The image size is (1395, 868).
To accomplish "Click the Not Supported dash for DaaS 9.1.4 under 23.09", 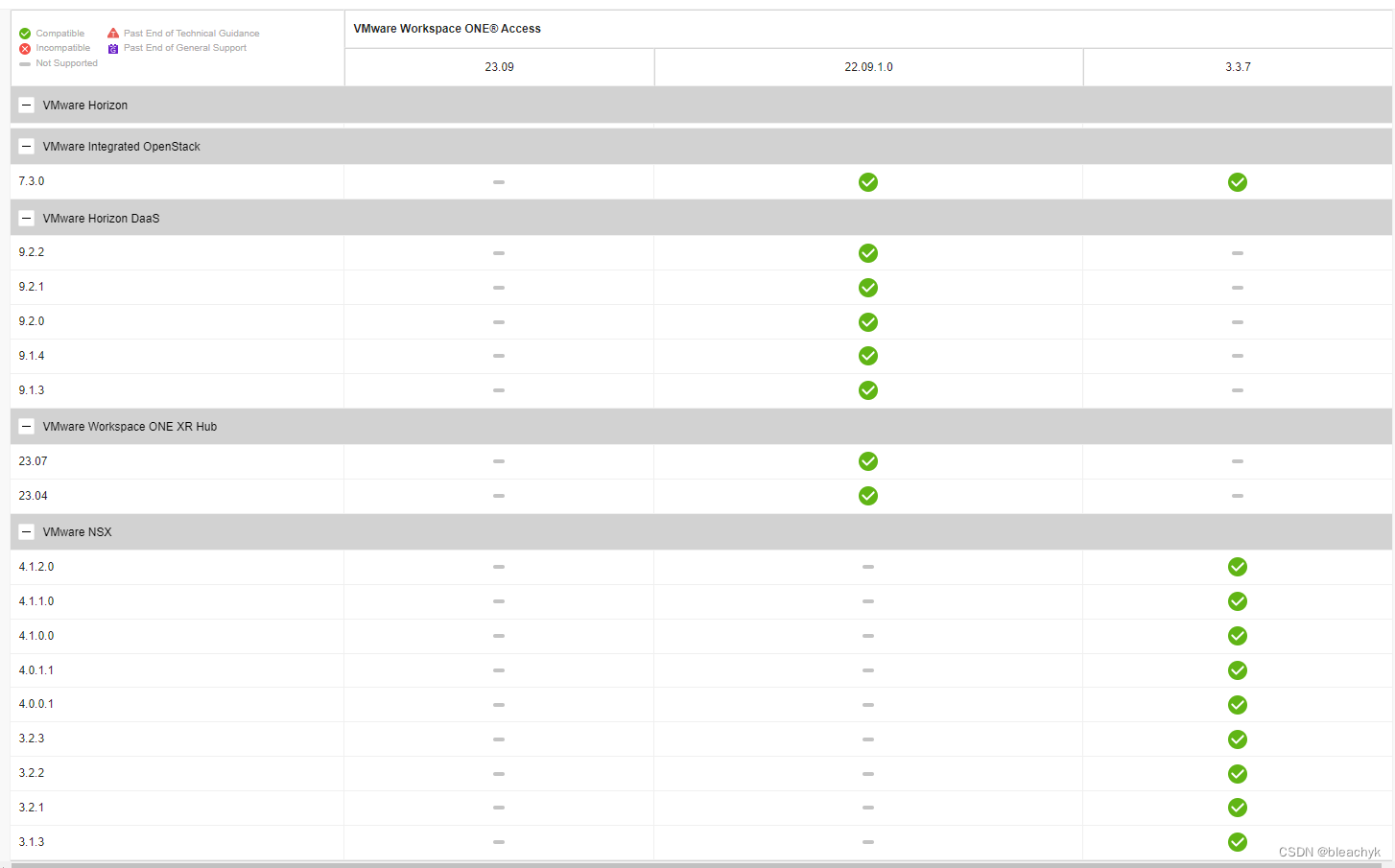I will pyautogui.click(x=498, y=356).
